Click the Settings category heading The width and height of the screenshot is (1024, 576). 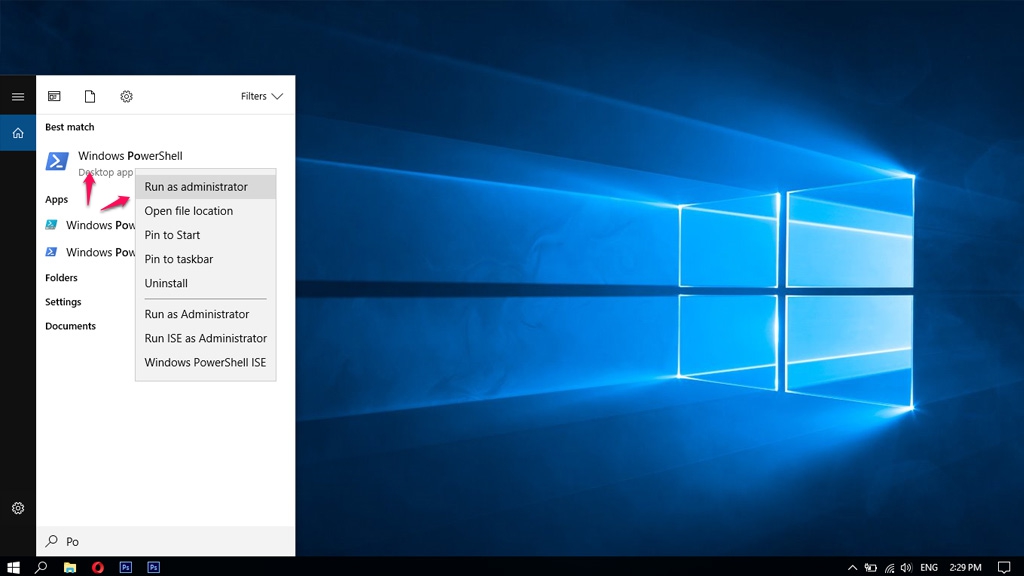pyautogui.click(x=63, y=302)
